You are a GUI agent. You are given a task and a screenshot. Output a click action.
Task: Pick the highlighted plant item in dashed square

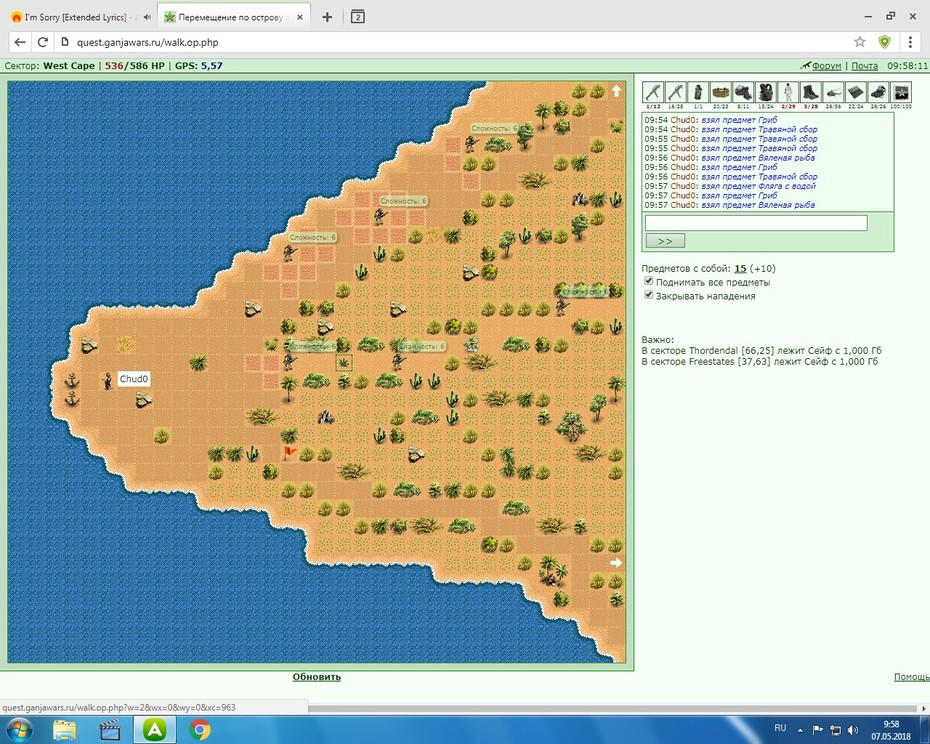coord(344,362)
